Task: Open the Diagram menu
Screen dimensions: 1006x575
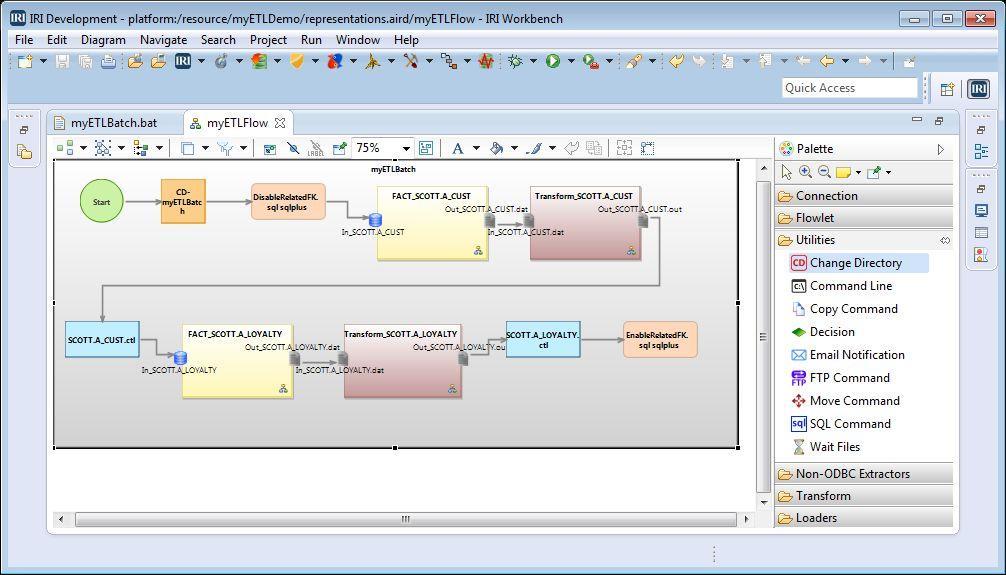Action: (103, 40)
